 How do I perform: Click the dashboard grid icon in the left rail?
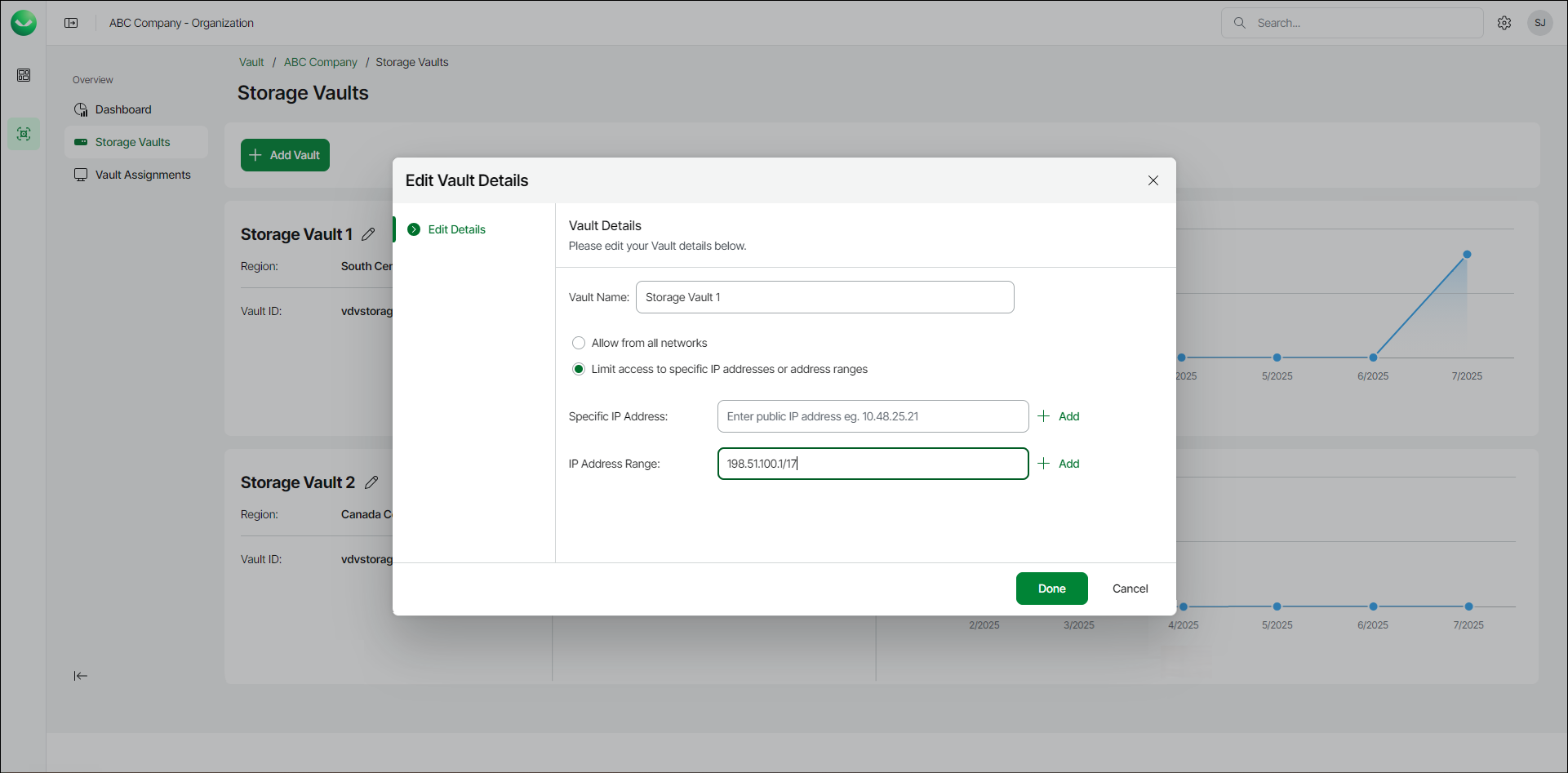click(x=24, y=75)
